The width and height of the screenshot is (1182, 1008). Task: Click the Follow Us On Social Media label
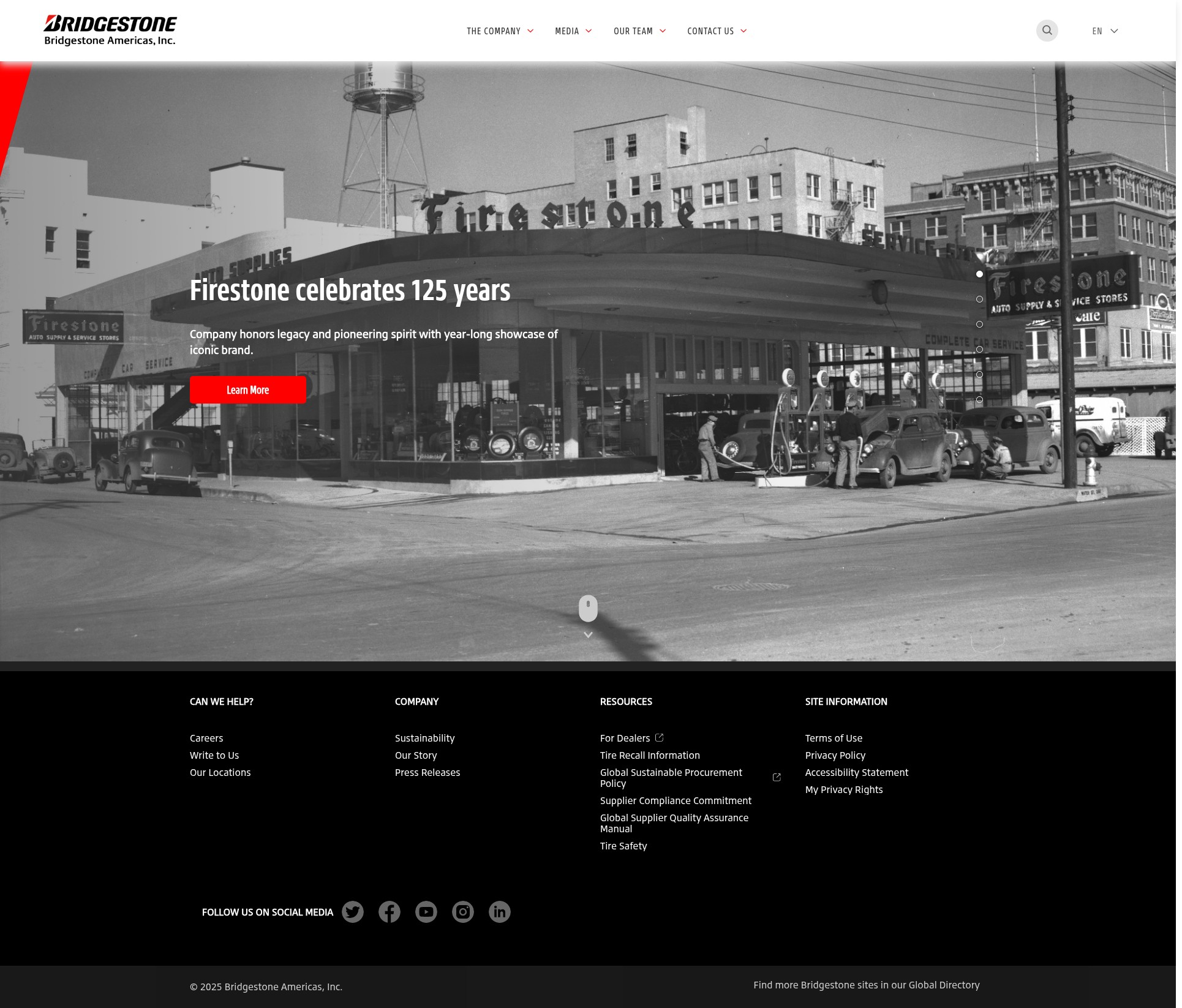coord(267,912)
